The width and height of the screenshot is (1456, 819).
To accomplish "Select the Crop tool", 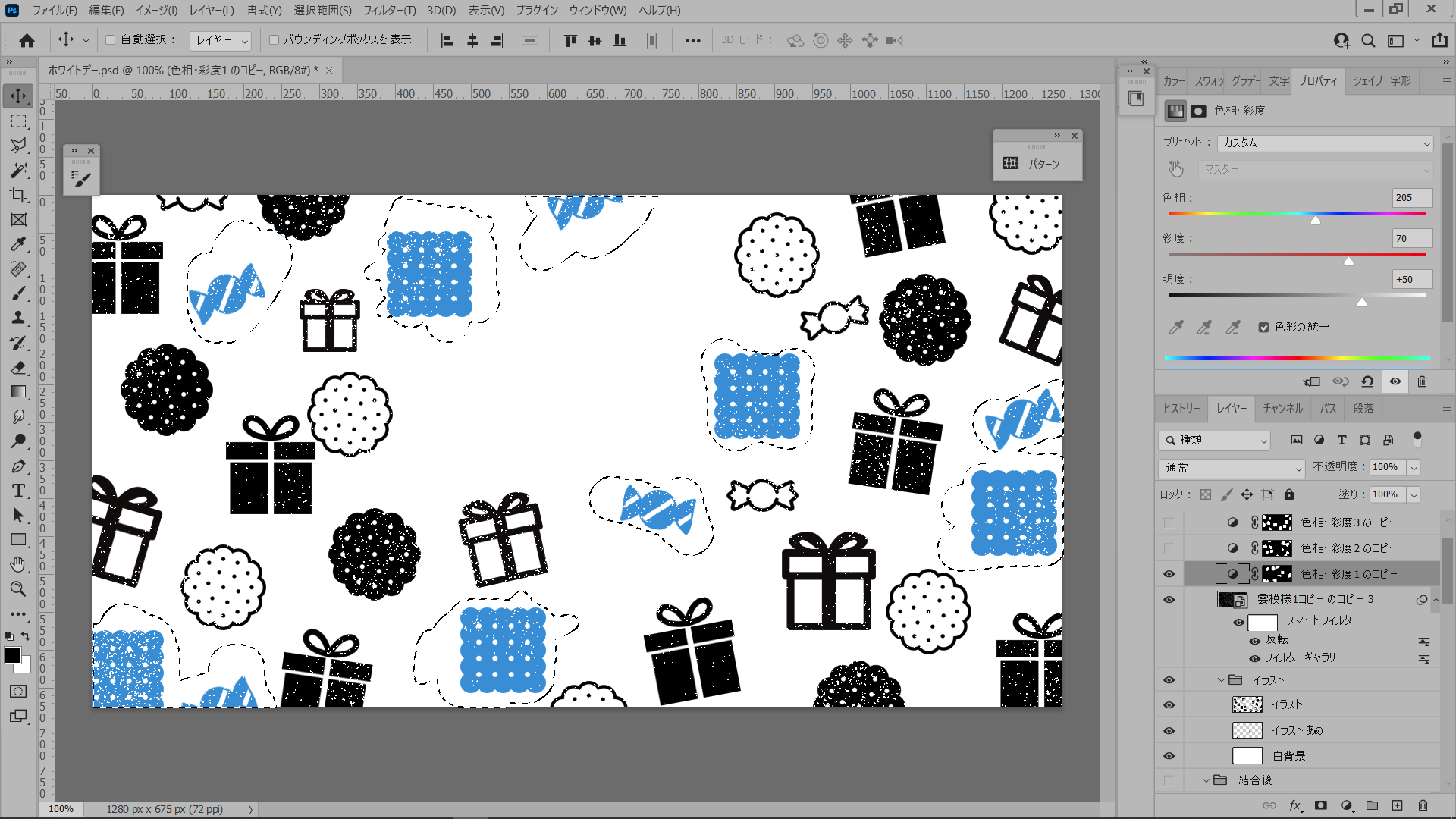I will [x=19, y=195].
